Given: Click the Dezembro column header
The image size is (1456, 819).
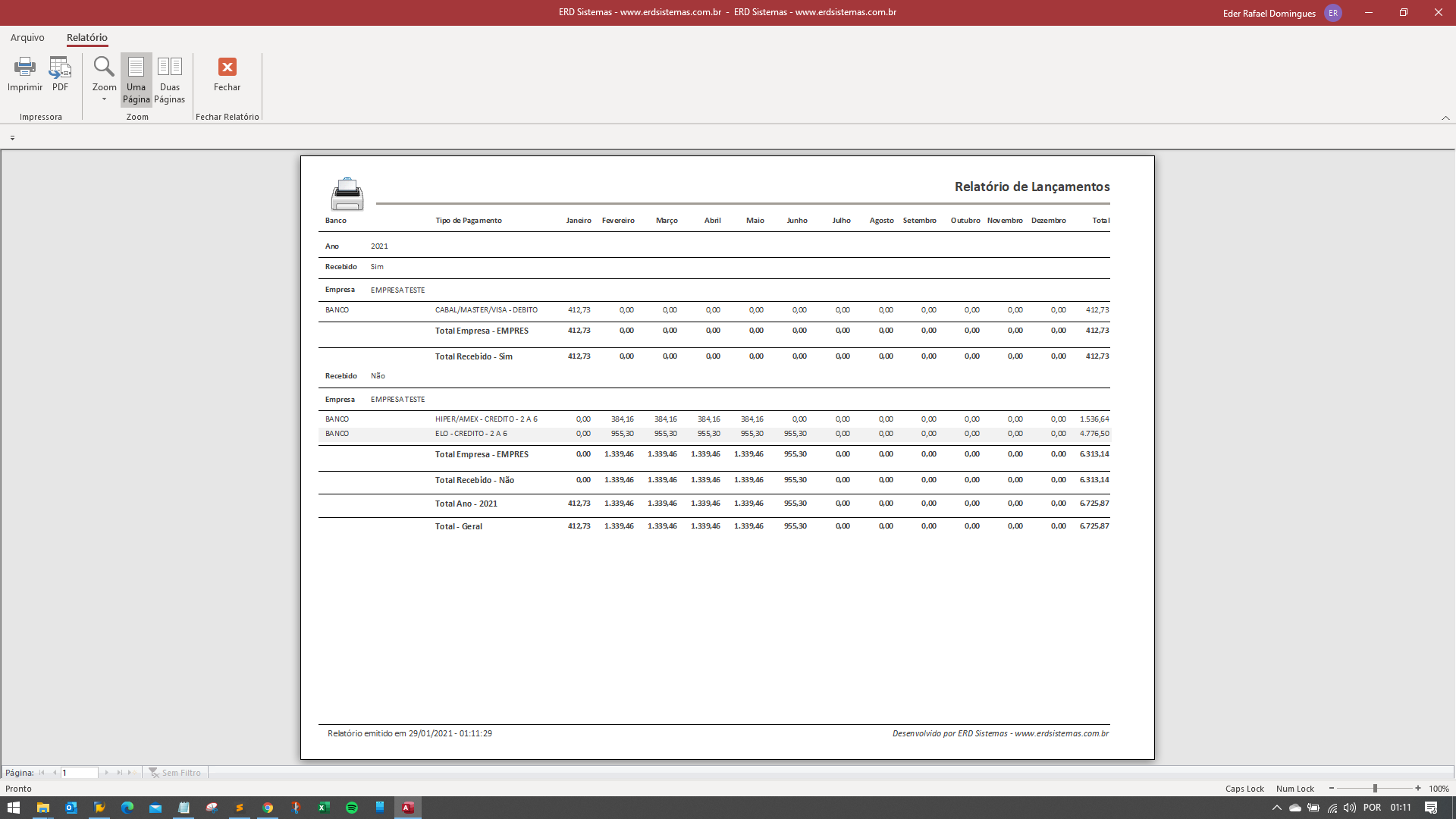Looking at the screenshot, I should [x=1049, y=221].
